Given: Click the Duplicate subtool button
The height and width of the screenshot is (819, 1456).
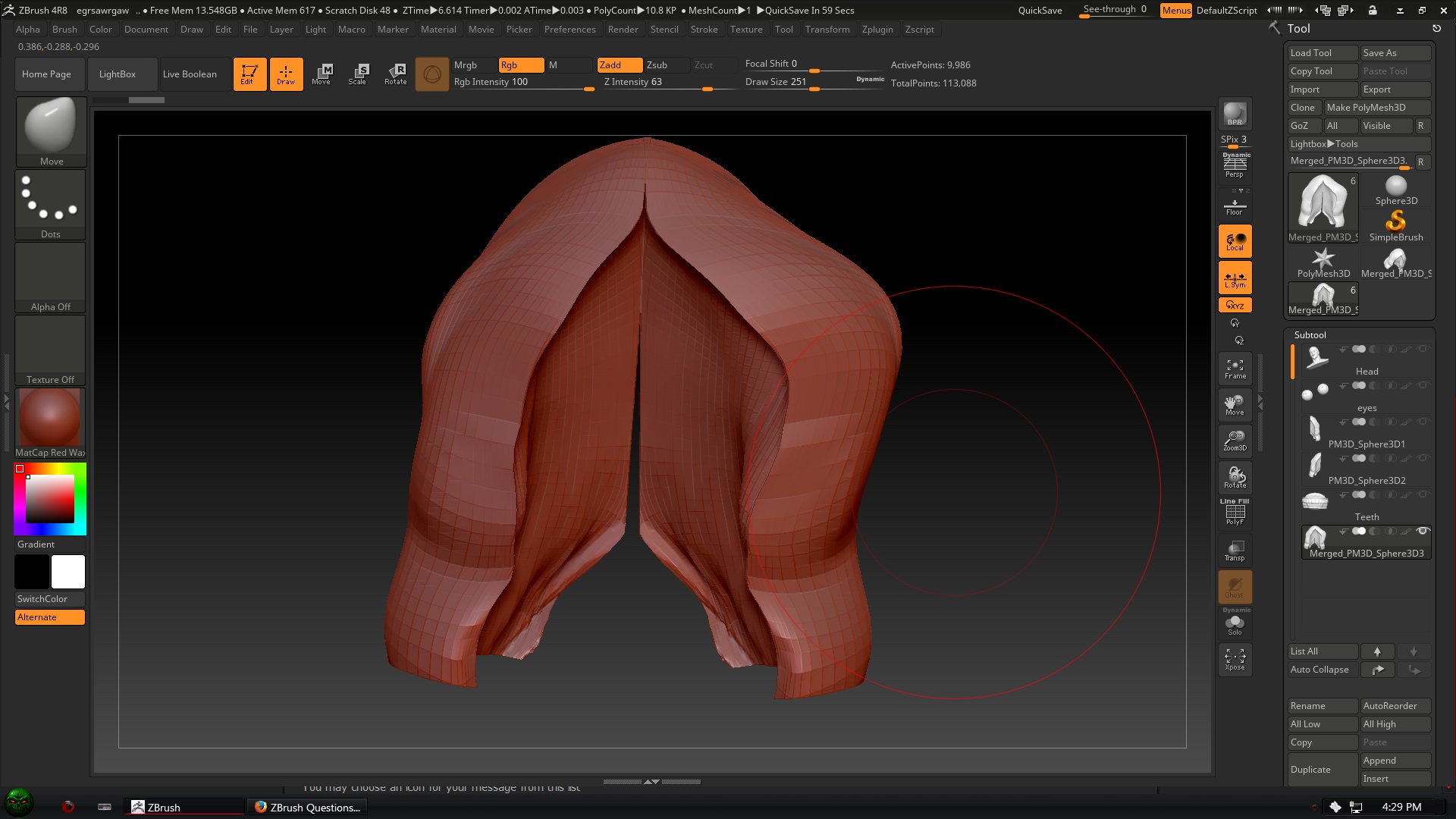Looking at the screenshot, I should pos(1322,769).
